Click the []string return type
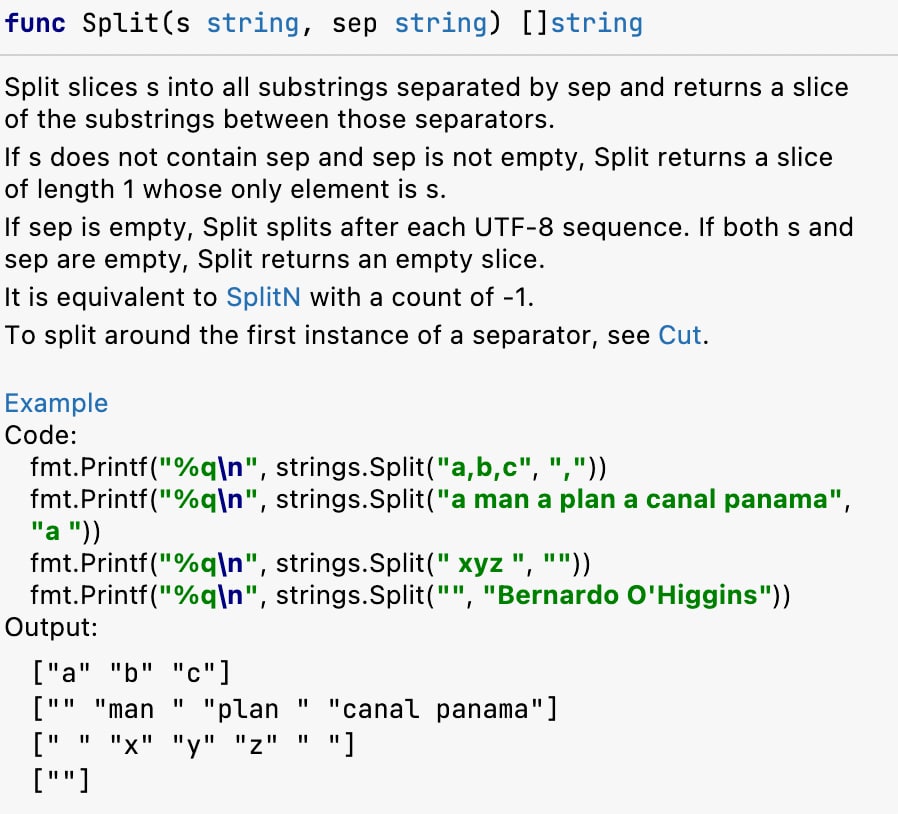Image resolution: width=898 pixels, height=814 pixels. pos(581,23)
